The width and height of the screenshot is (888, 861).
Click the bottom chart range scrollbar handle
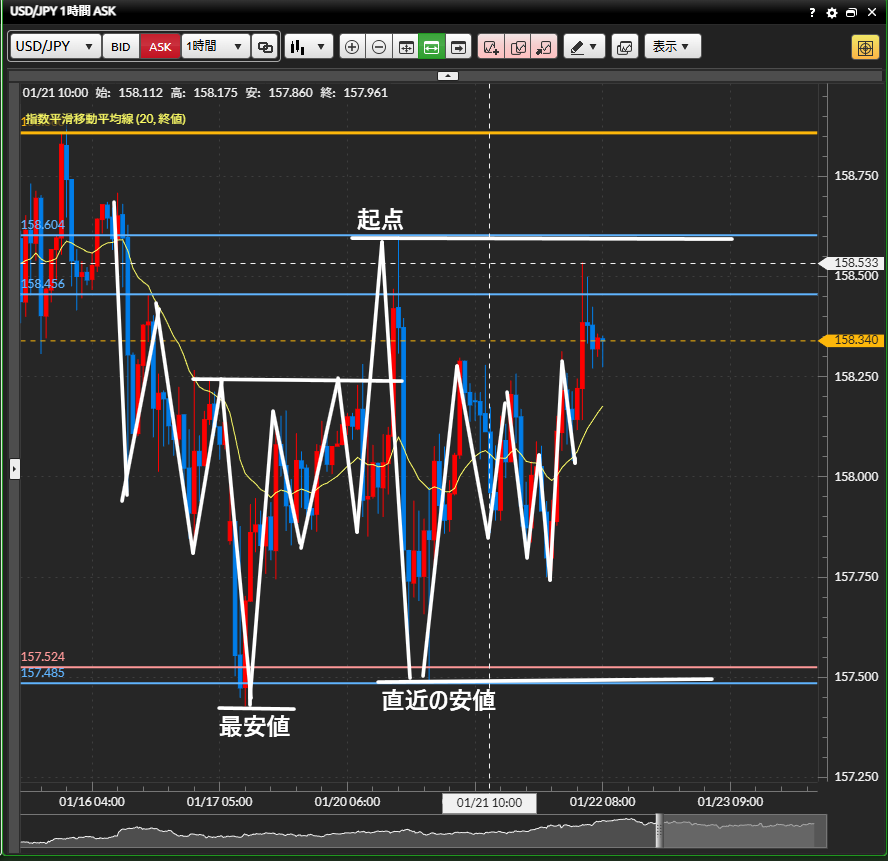pos(659,830)
